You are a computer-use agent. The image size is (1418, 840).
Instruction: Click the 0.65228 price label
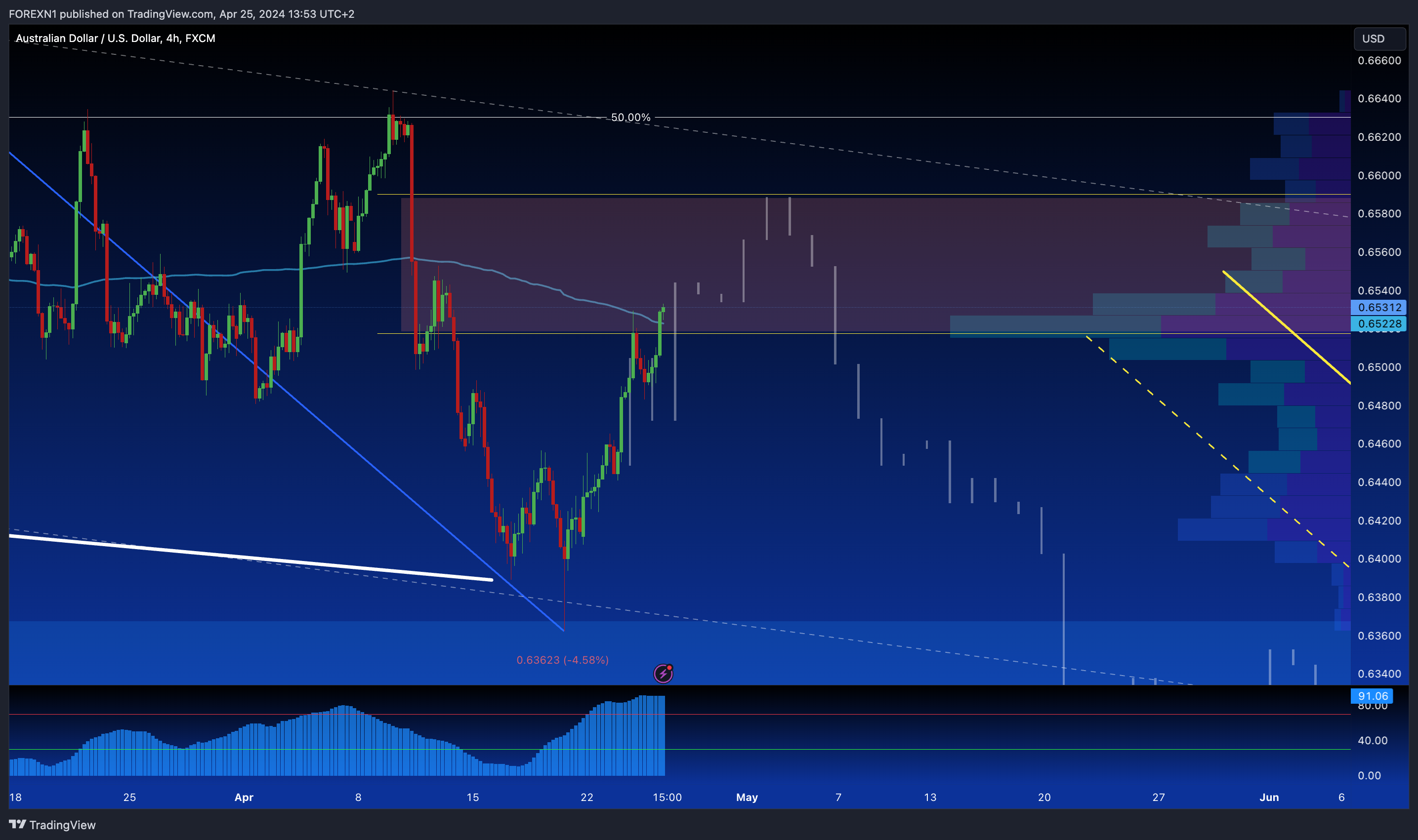coord(1378,324)
